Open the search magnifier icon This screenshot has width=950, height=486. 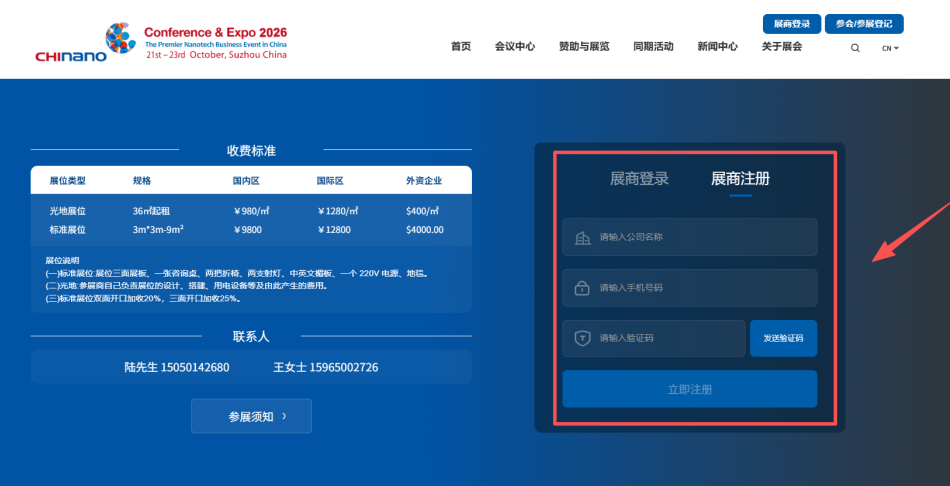(x=855, y=48)
